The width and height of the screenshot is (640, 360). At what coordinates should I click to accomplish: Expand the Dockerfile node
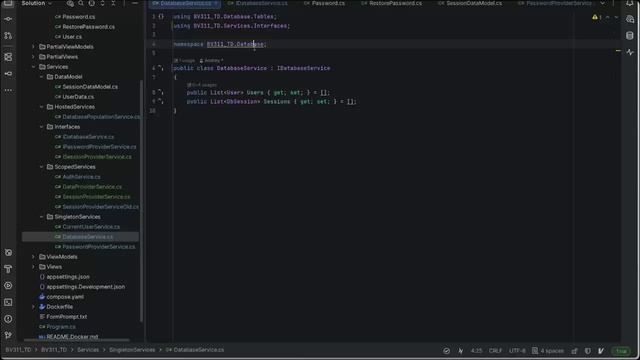(33, 307)
